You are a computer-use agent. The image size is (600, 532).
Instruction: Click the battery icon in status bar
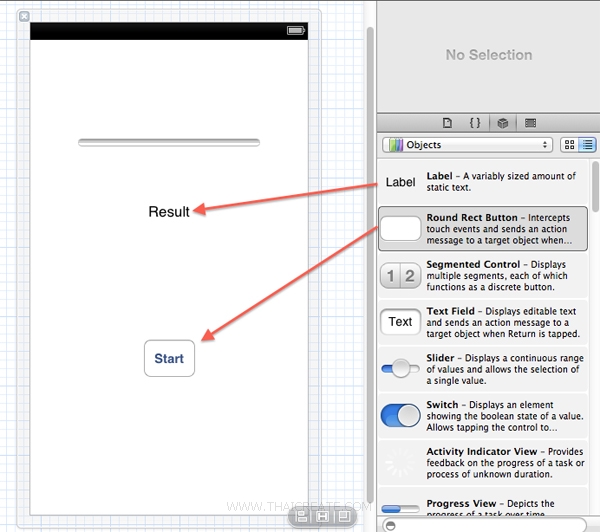point(296,30)
